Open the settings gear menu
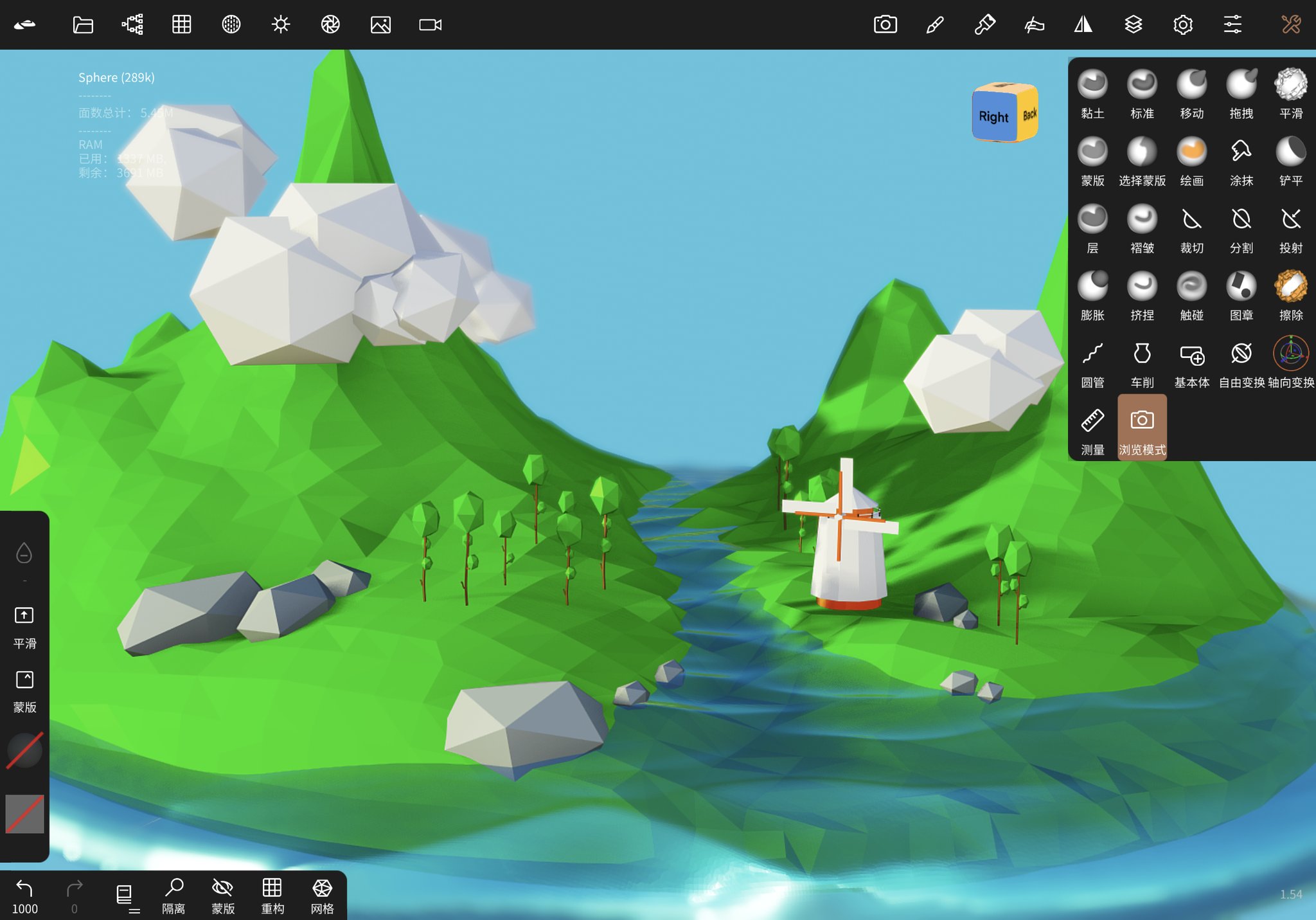Viewport: 1316px width, 920px height. [1183, 25]
